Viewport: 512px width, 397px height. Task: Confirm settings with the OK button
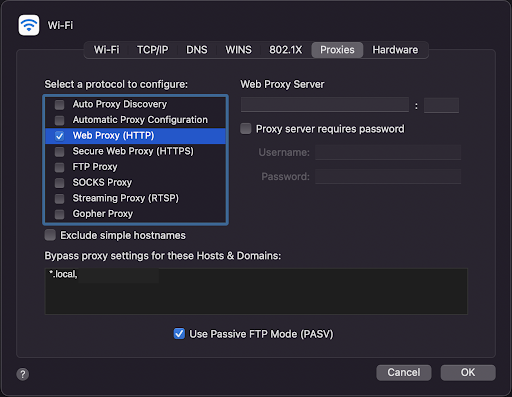click(x=468, y=372)
